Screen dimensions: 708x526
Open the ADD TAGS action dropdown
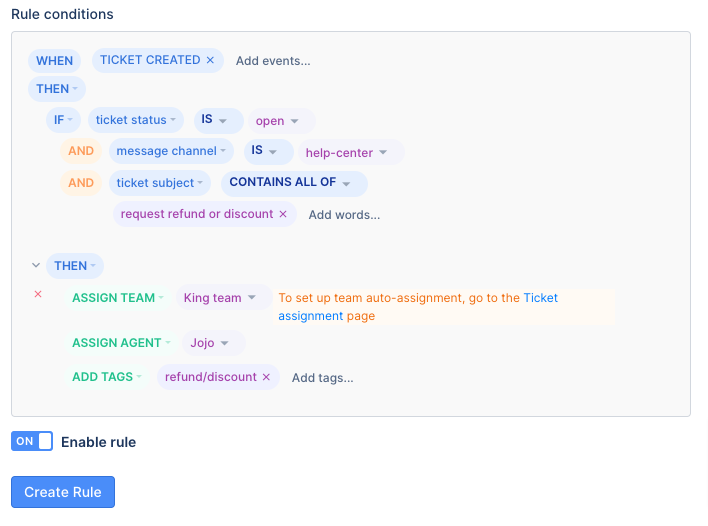click(x=107, y=377)
